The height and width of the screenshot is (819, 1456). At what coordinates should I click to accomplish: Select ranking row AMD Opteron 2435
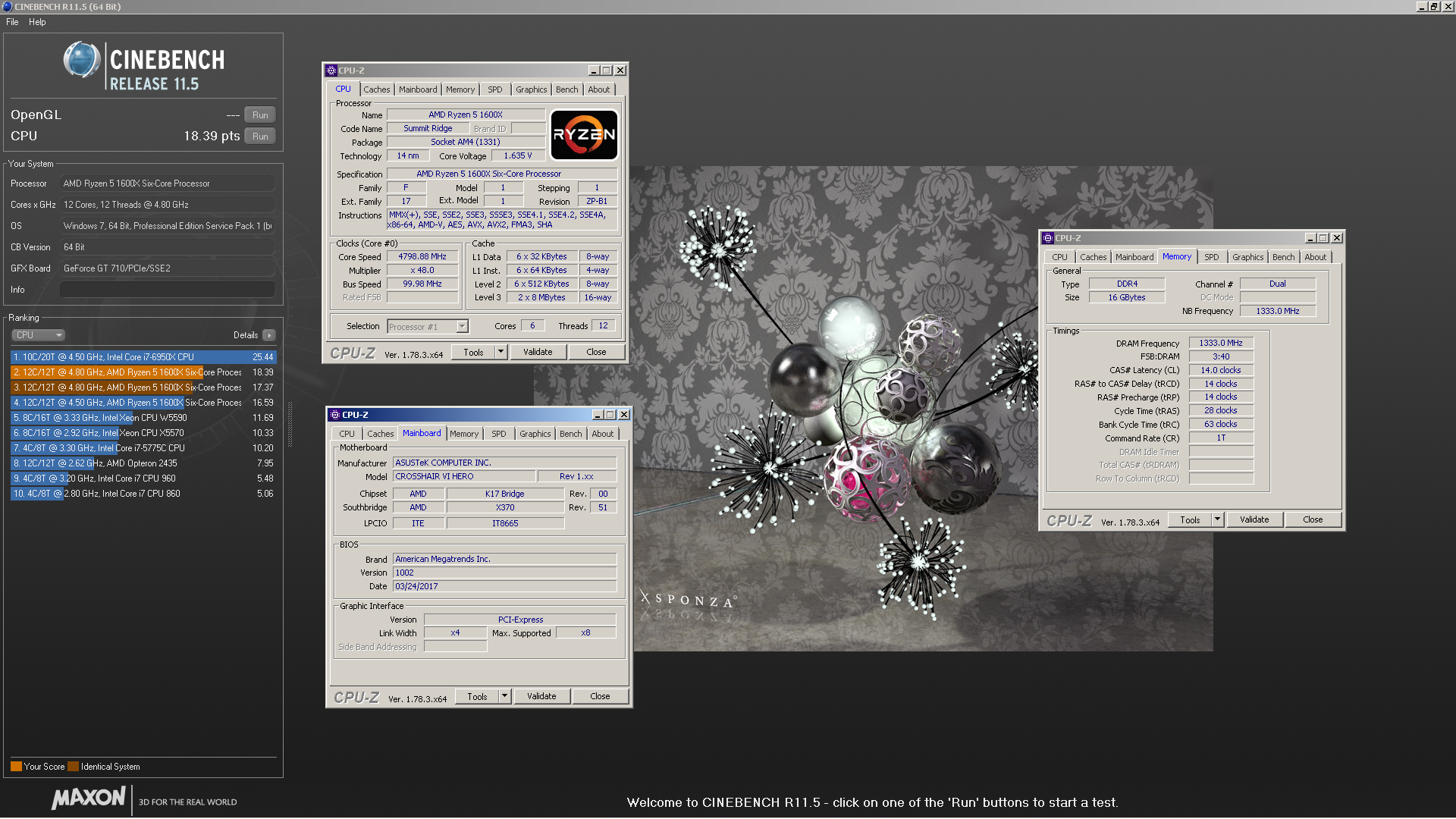(x=143, y=463)
